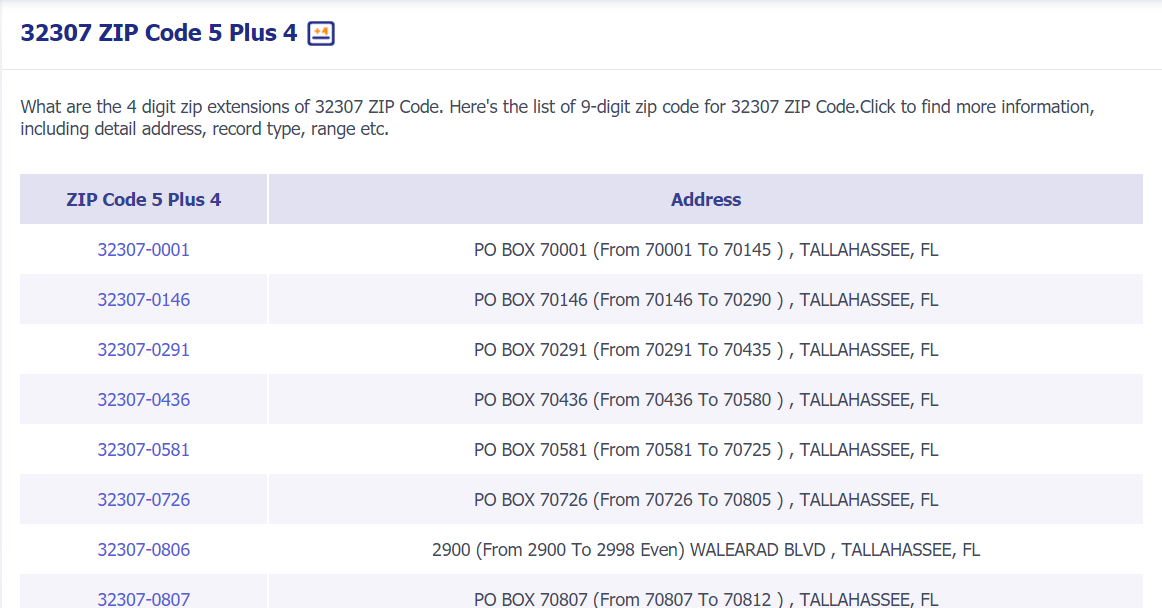Follow the 32307-0291 link
The width and height of the screenshot is (1162, 608).
143,350
